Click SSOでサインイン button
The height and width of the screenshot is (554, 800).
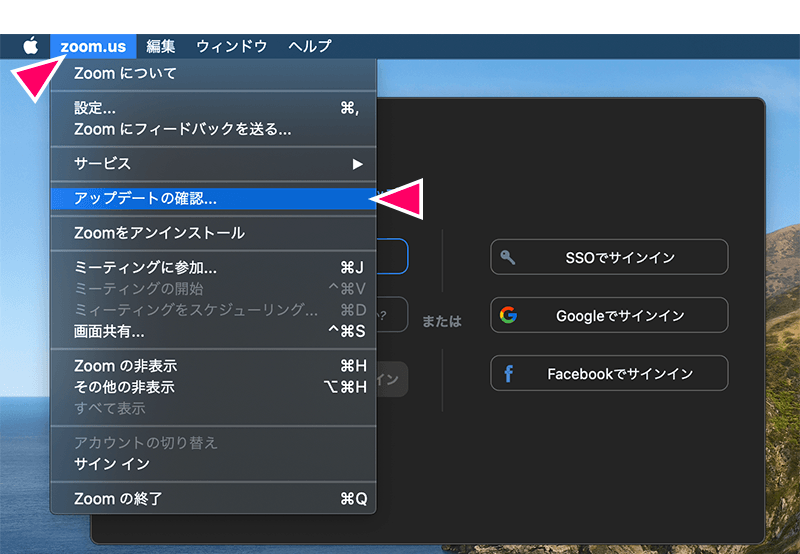609,257
